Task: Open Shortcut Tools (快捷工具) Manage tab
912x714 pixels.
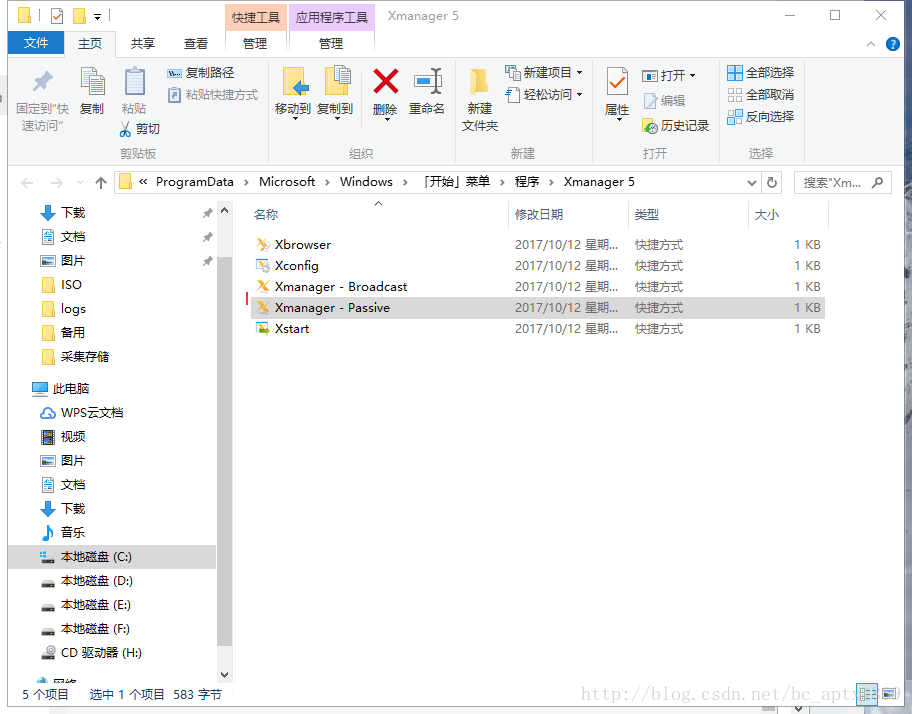Action: pyautogui.click(x=255, y=44)
